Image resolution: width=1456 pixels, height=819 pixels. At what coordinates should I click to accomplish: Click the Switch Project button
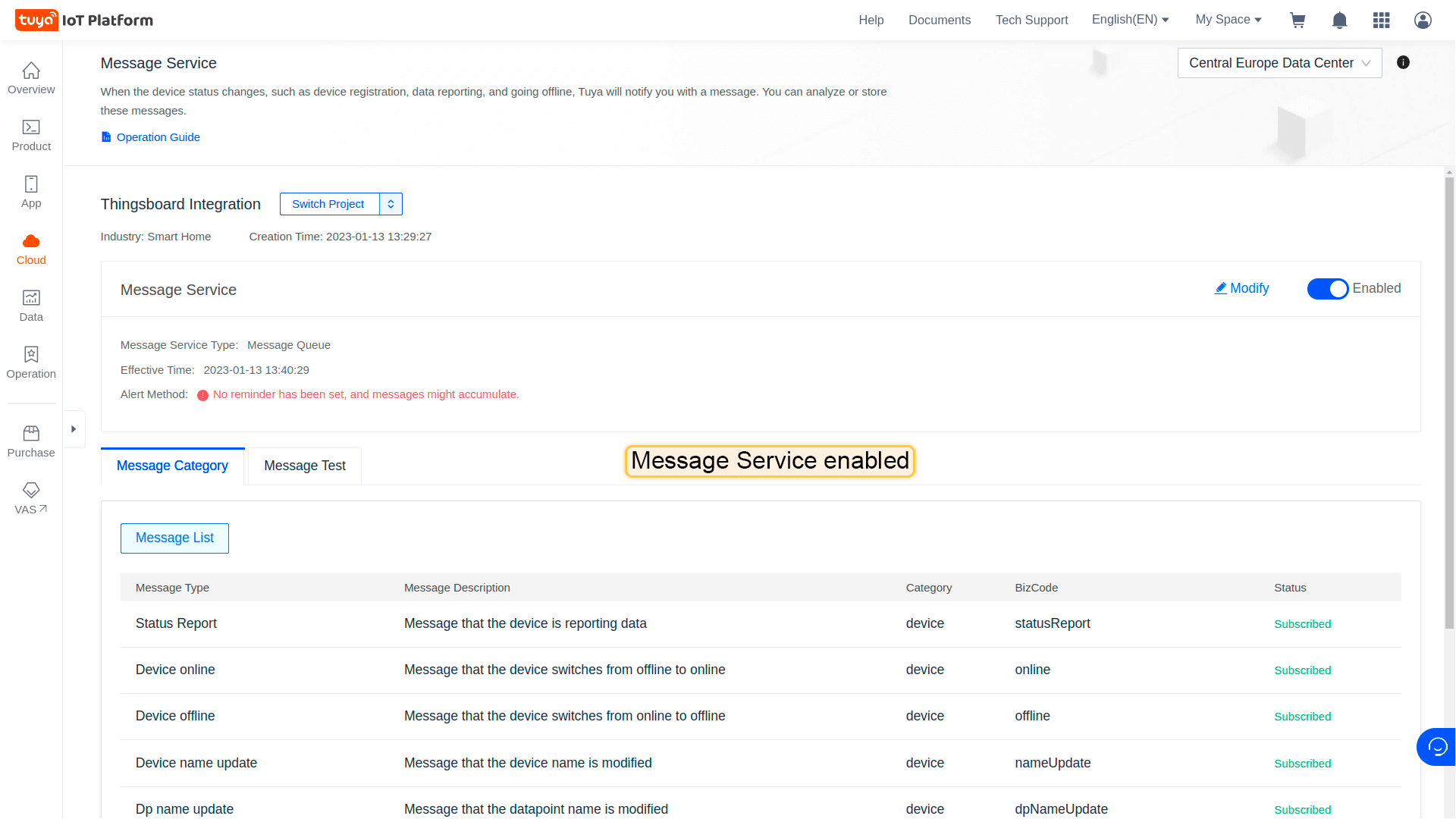[x=328, y=204]
